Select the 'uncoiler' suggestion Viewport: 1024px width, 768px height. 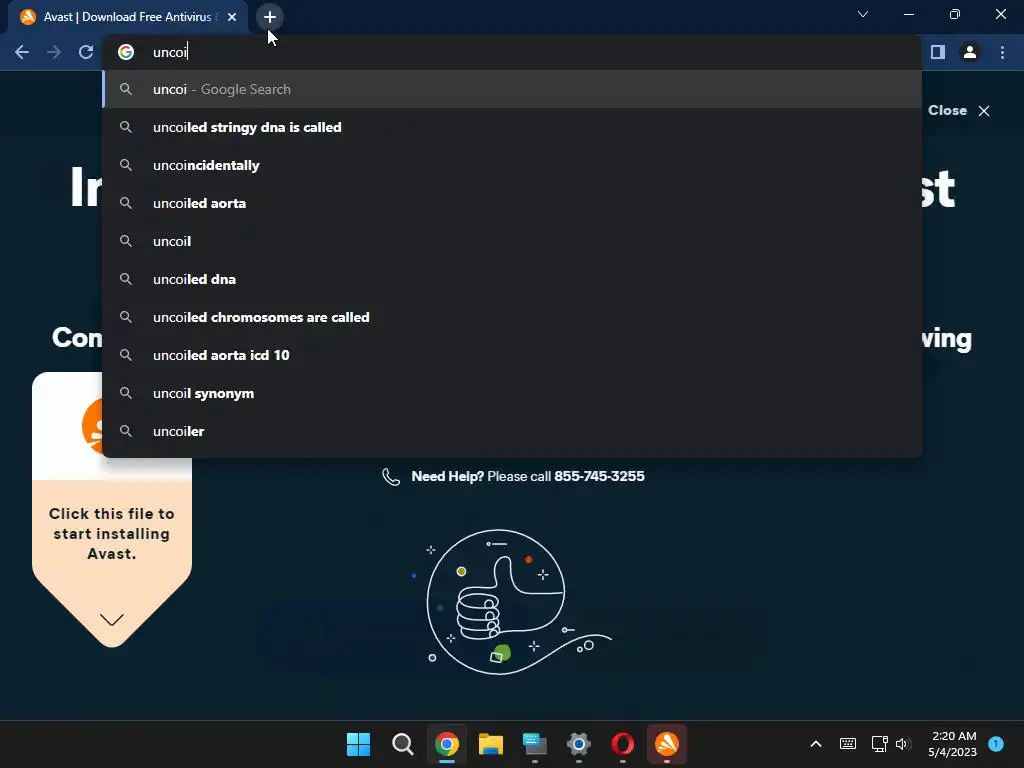[x=513, y=431]
